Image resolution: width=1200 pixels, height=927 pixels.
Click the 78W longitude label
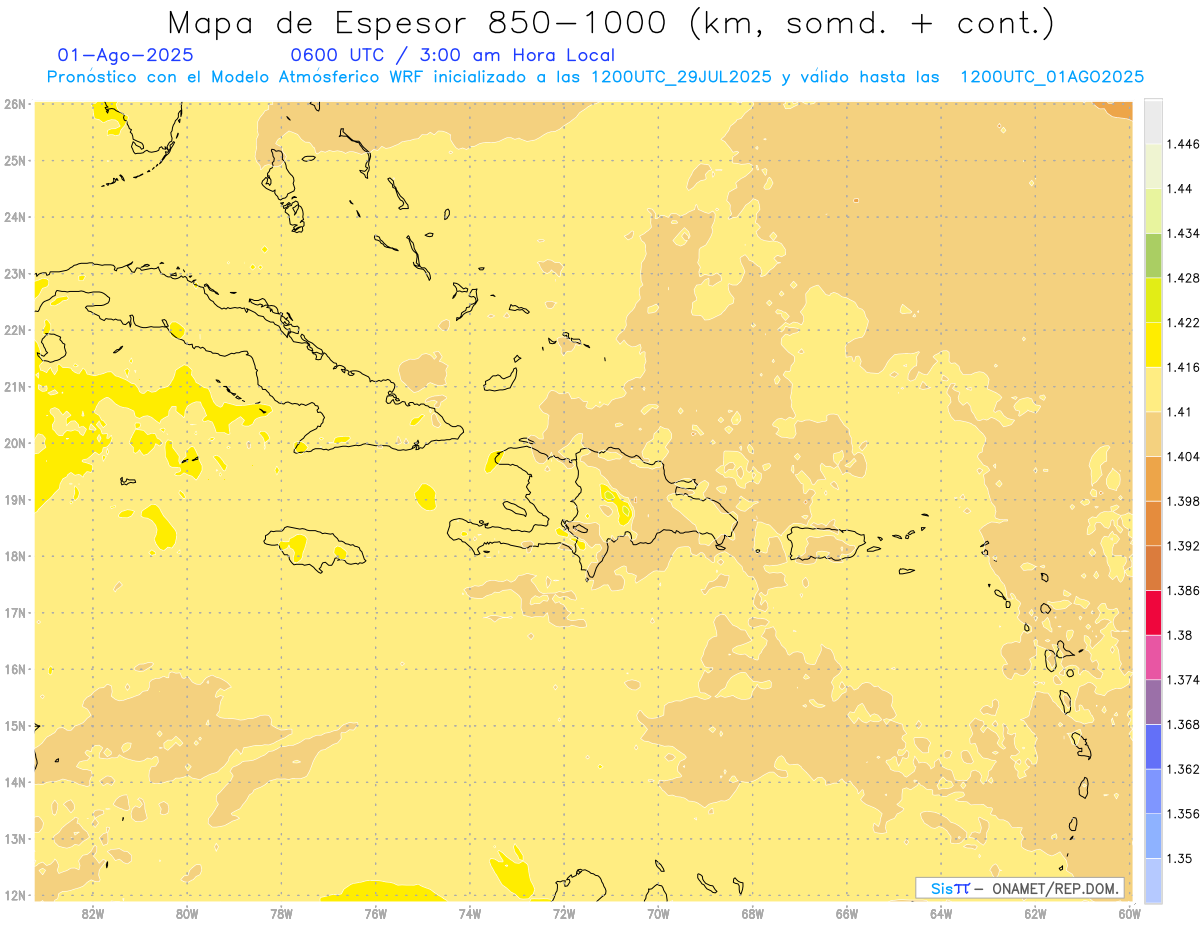click(x=281, y=913)
